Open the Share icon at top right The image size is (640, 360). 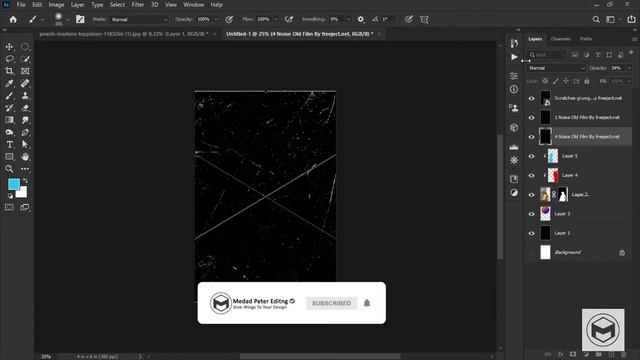point(631,19)
